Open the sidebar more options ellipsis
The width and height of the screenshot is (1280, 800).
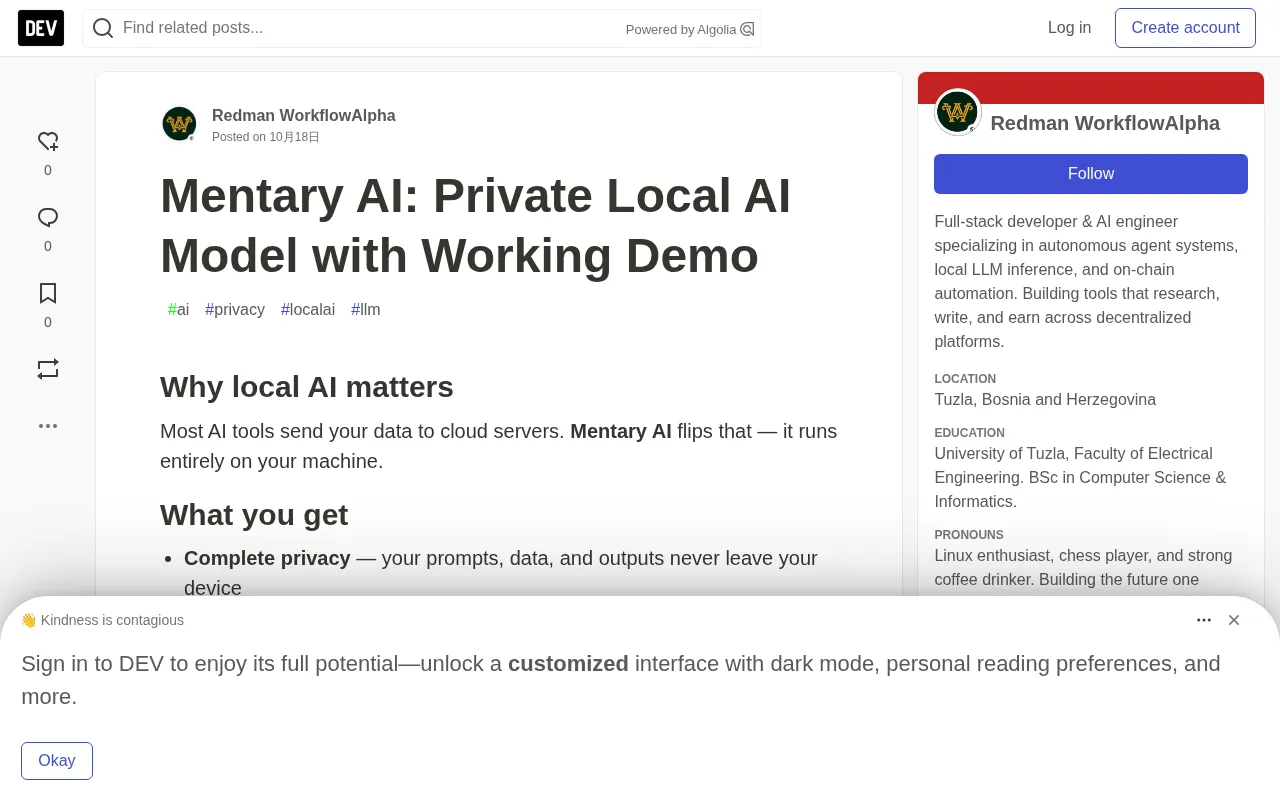click(48, 426)
